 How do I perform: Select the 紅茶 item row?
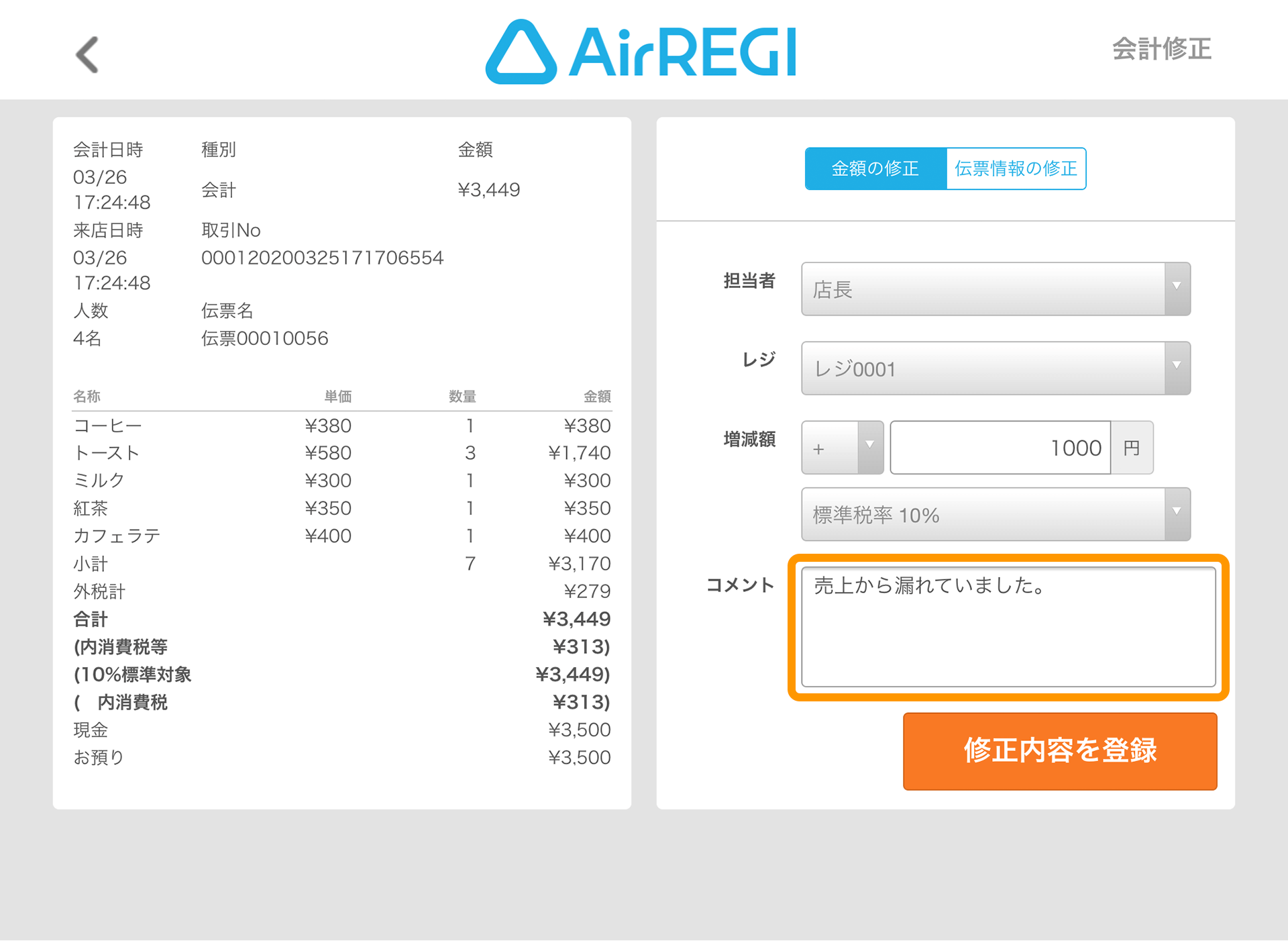point(342,508)
